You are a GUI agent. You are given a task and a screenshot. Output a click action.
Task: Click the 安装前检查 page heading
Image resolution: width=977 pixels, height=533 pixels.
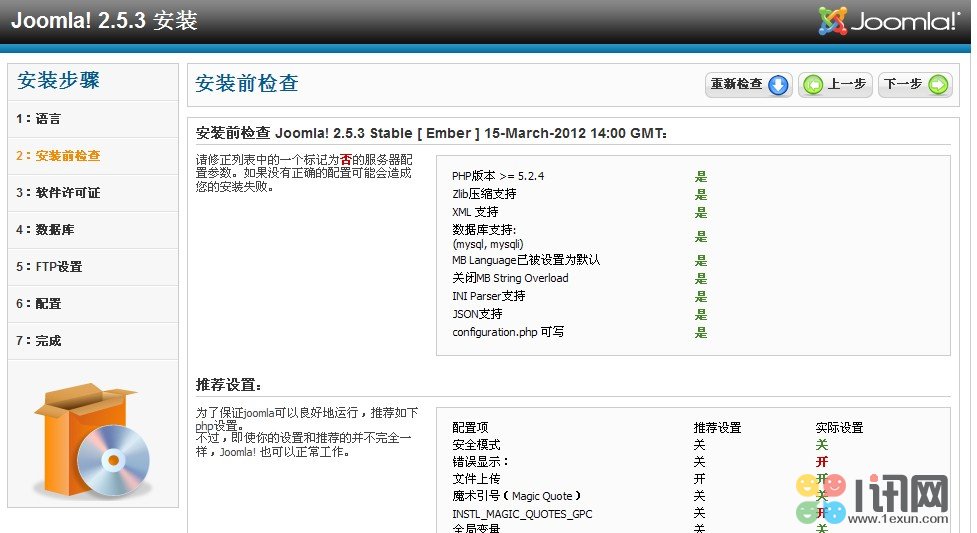(x=247, y=84)
